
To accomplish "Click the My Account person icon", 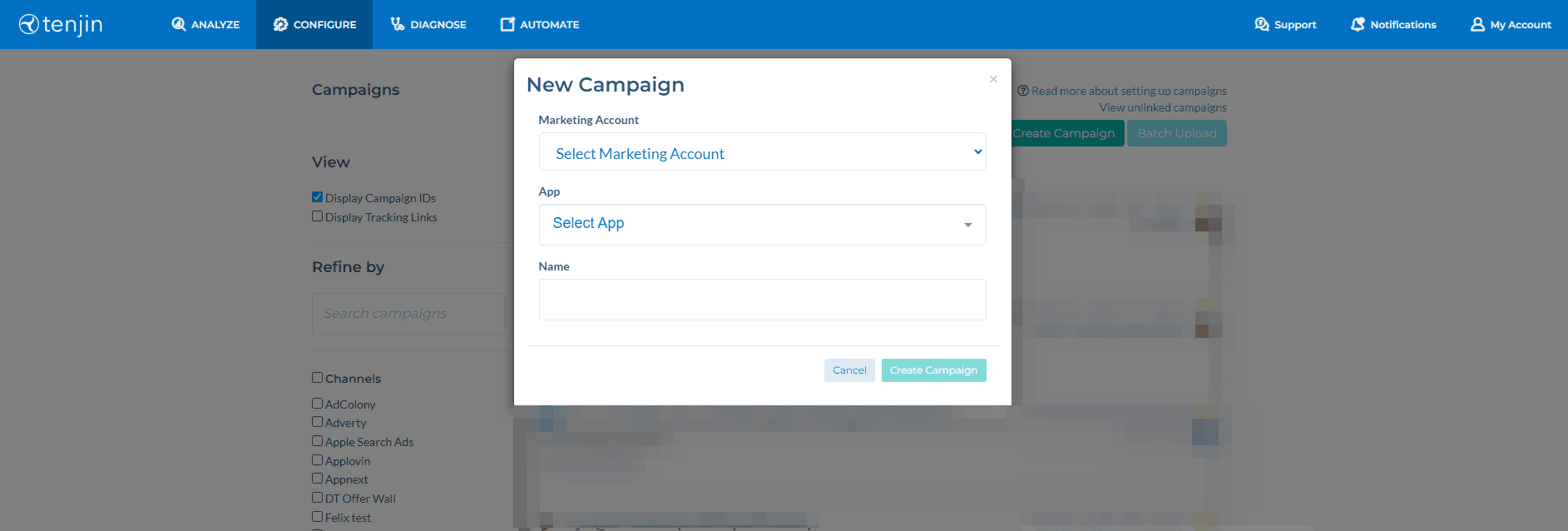I will click(1477, 24).
